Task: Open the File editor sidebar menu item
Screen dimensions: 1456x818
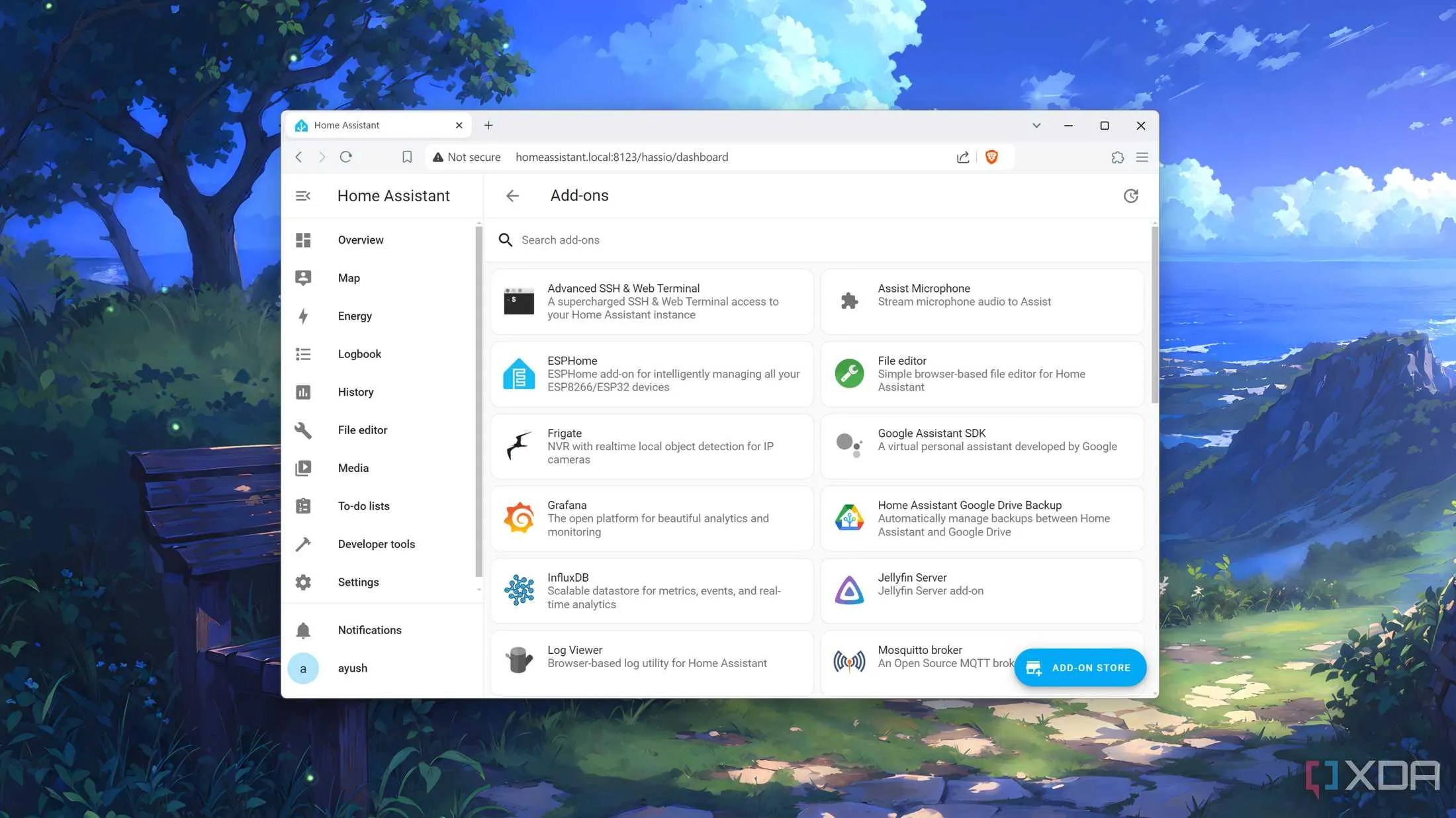Action: pos(362,430)
